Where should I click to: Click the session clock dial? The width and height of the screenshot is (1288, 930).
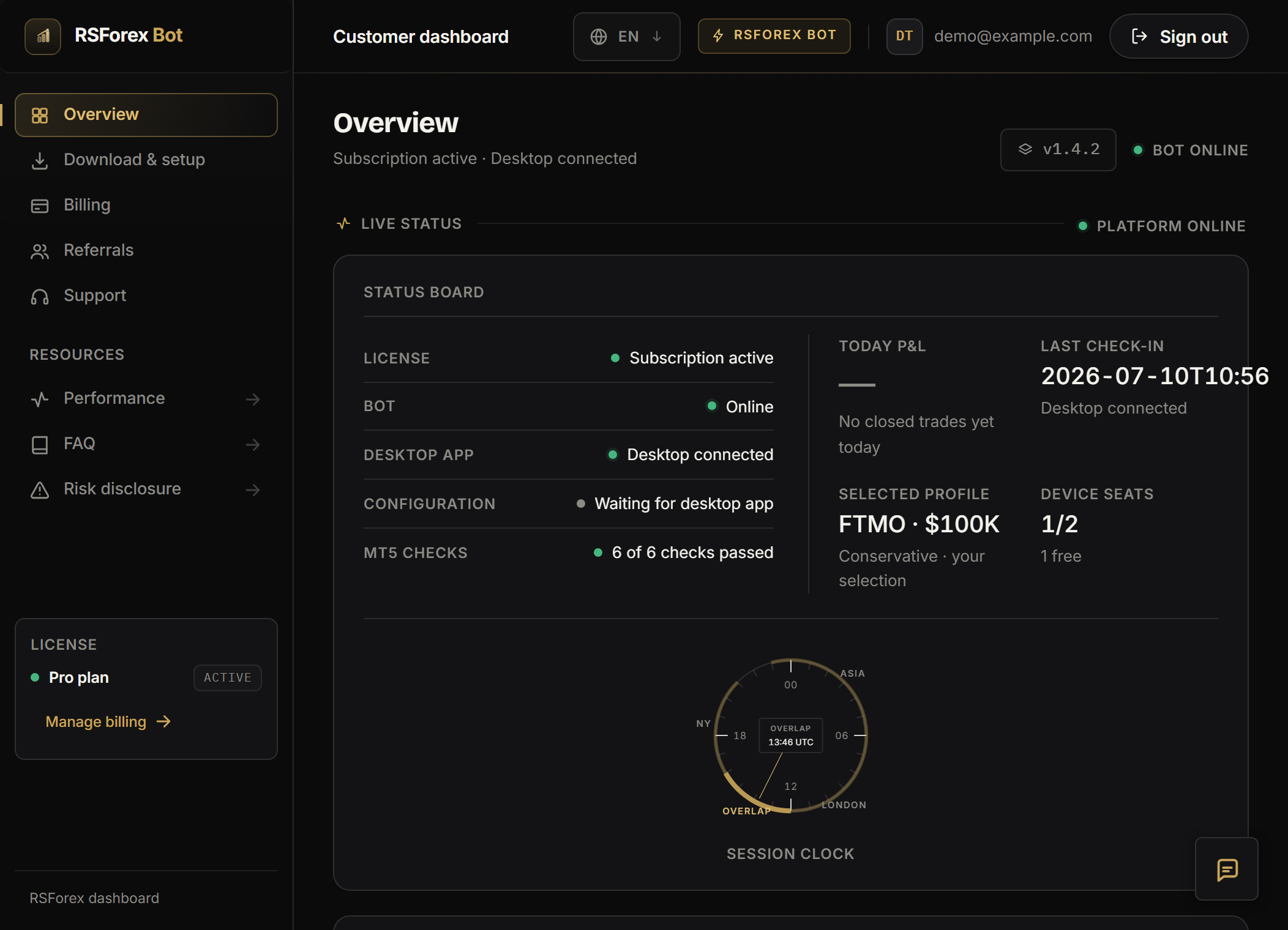pos(790,735)
